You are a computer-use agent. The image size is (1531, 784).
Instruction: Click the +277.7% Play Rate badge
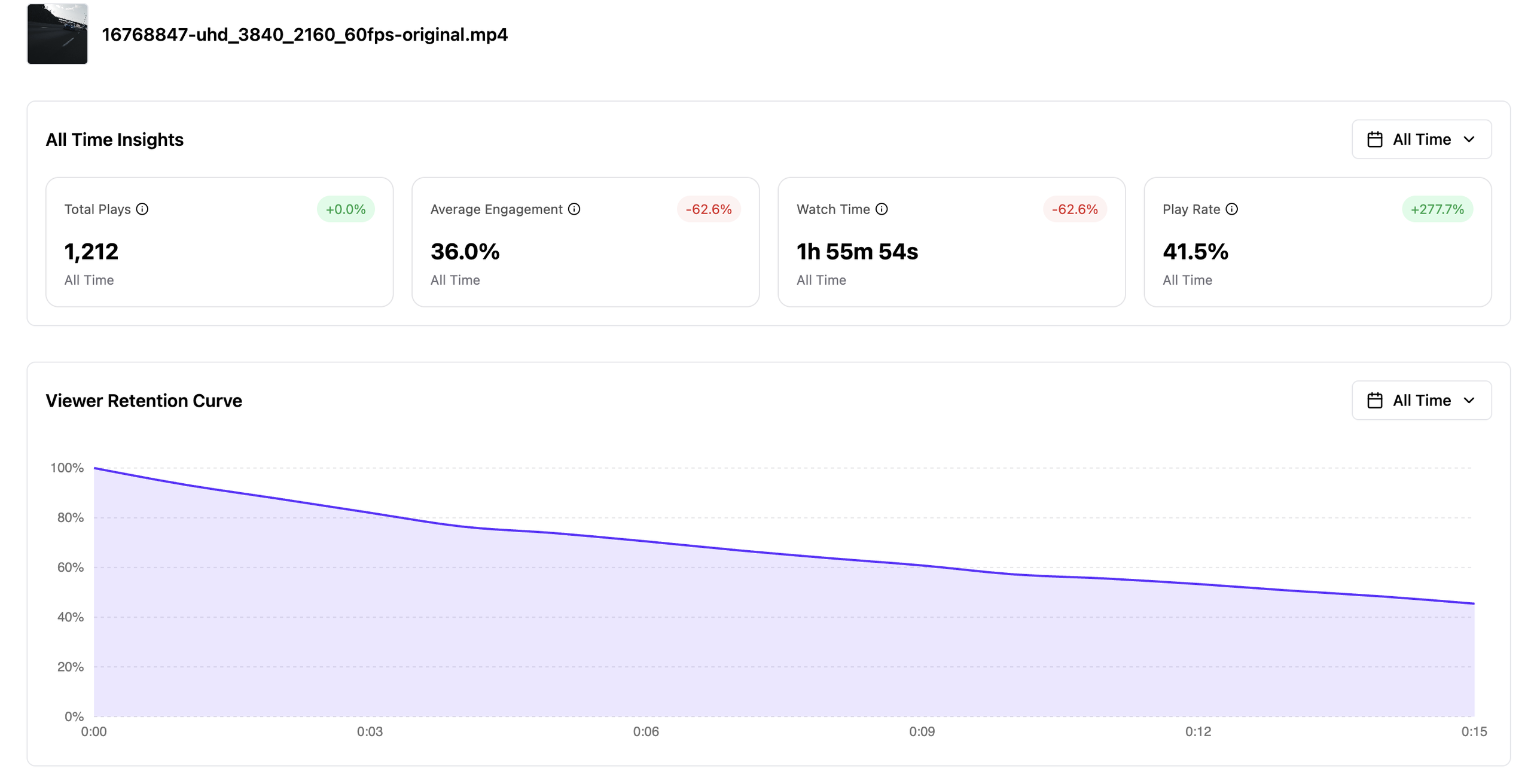[x=1437, y=209]
